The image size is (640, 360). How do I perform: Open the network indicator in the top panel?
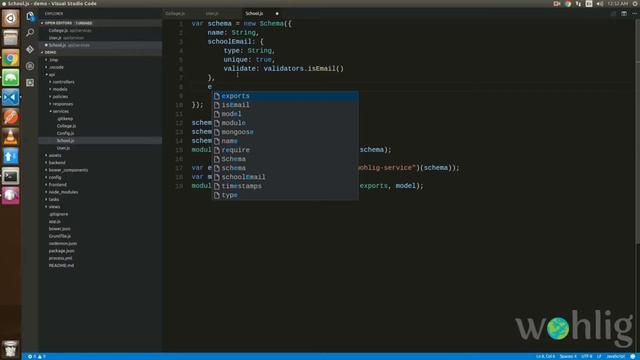(x=578, y=4)
